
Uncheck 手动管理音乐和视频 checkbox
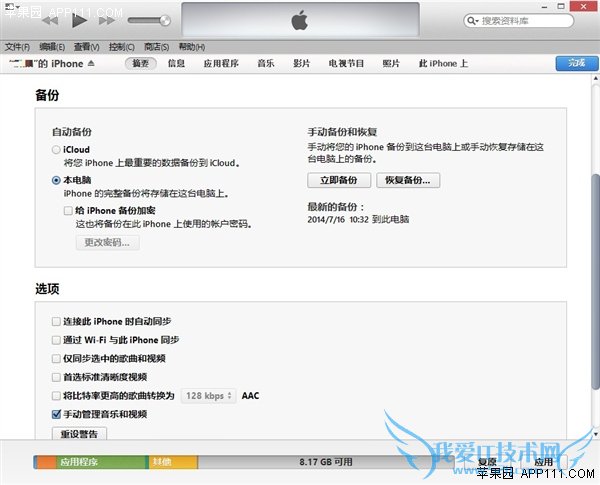56,414
